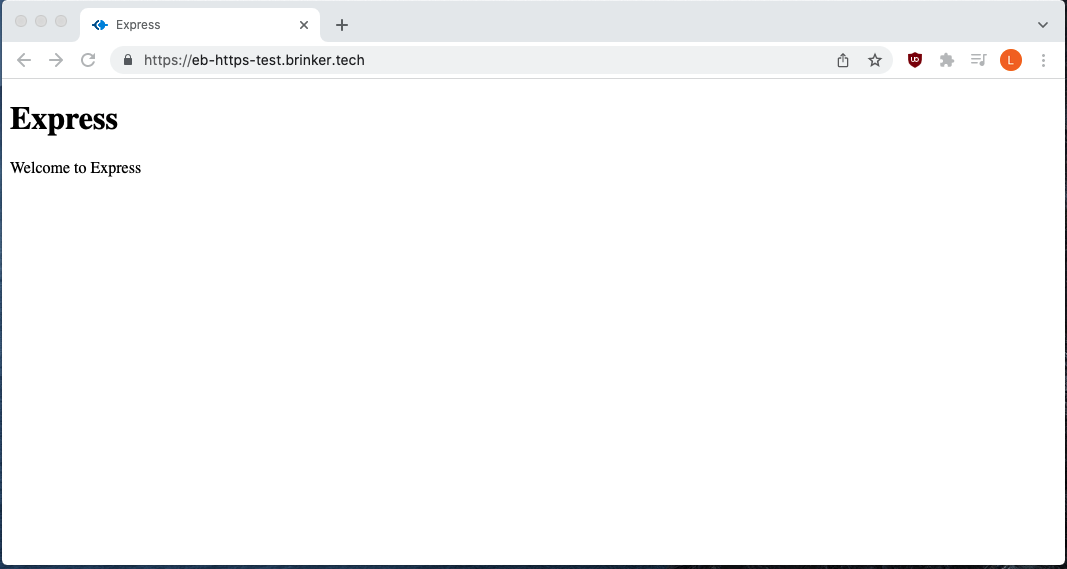
Task: Reload the page with refresh icon
Action: pos(88,61)
